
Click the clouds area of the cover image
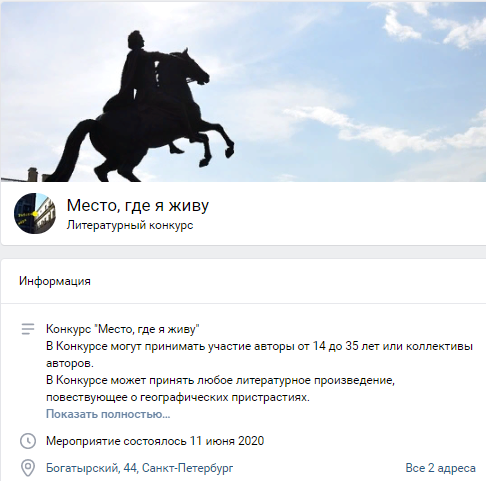click(383, 130)
